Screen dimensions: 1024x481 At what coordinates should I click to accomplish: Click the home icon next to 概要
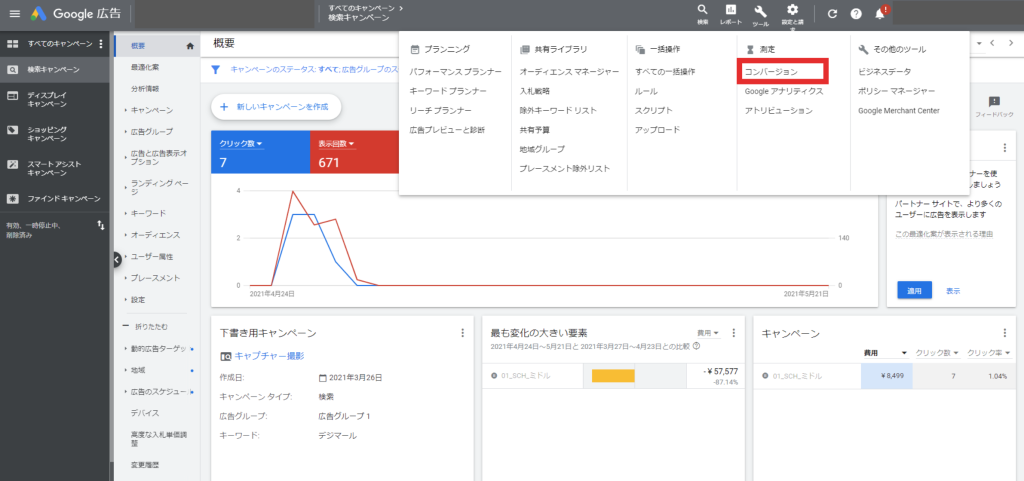point(191,46)
